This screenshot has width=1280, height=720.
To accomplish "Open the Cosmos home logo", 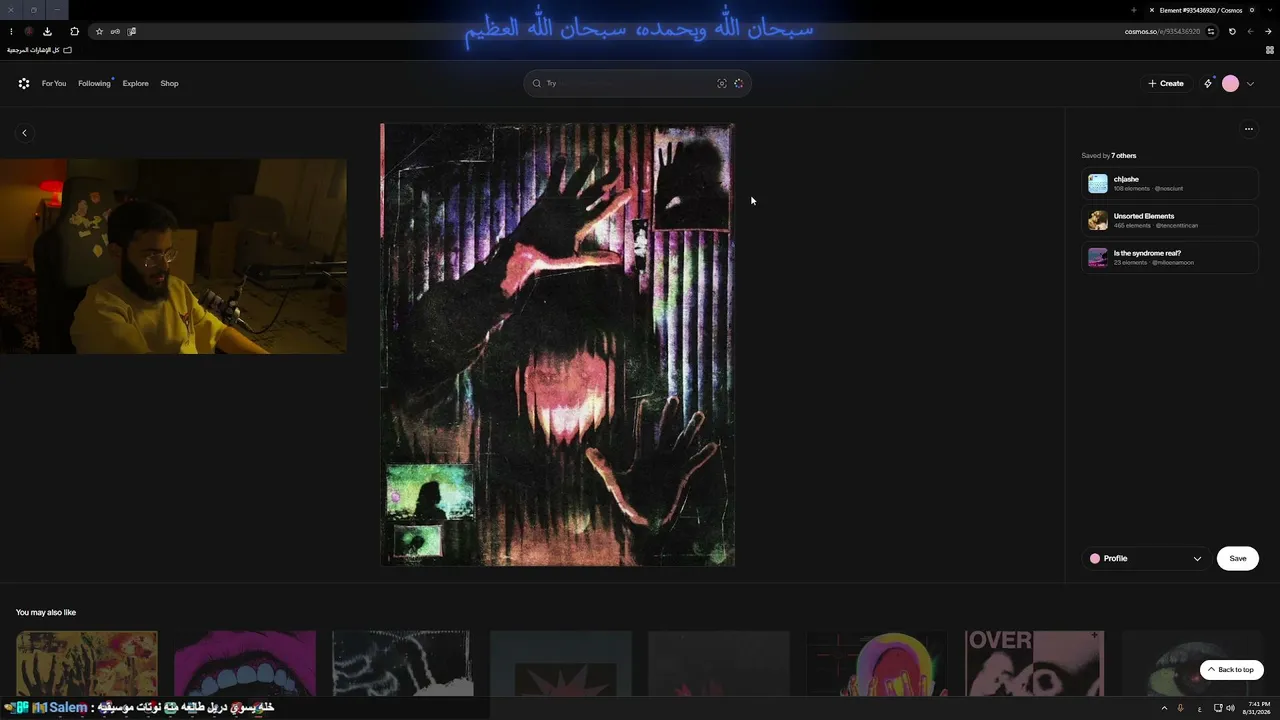I will pos(24,84).
